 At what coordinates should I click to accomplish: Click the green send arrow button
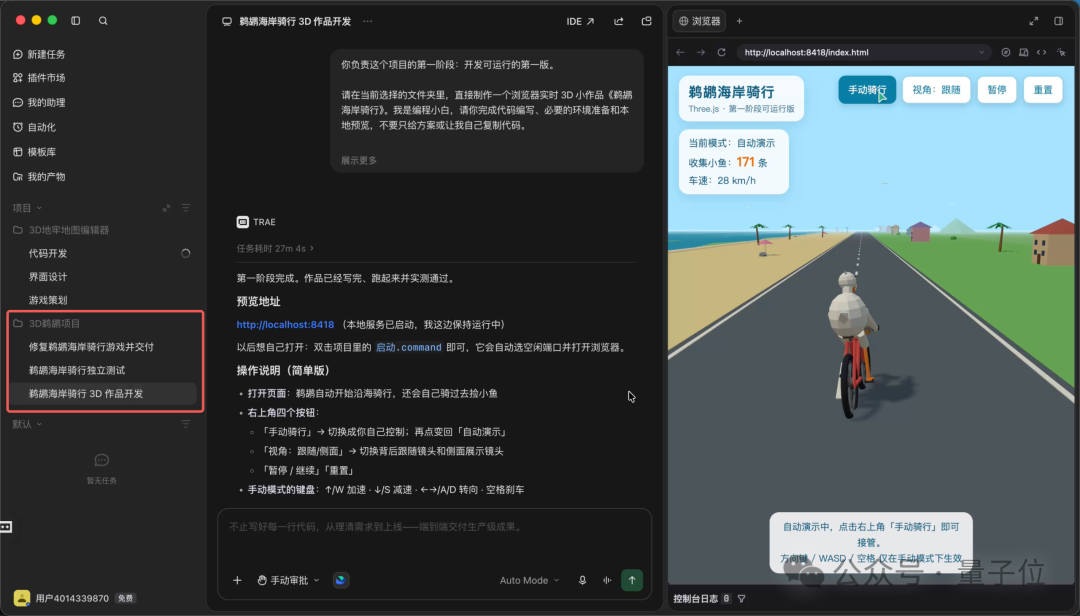tap(632, 580)
